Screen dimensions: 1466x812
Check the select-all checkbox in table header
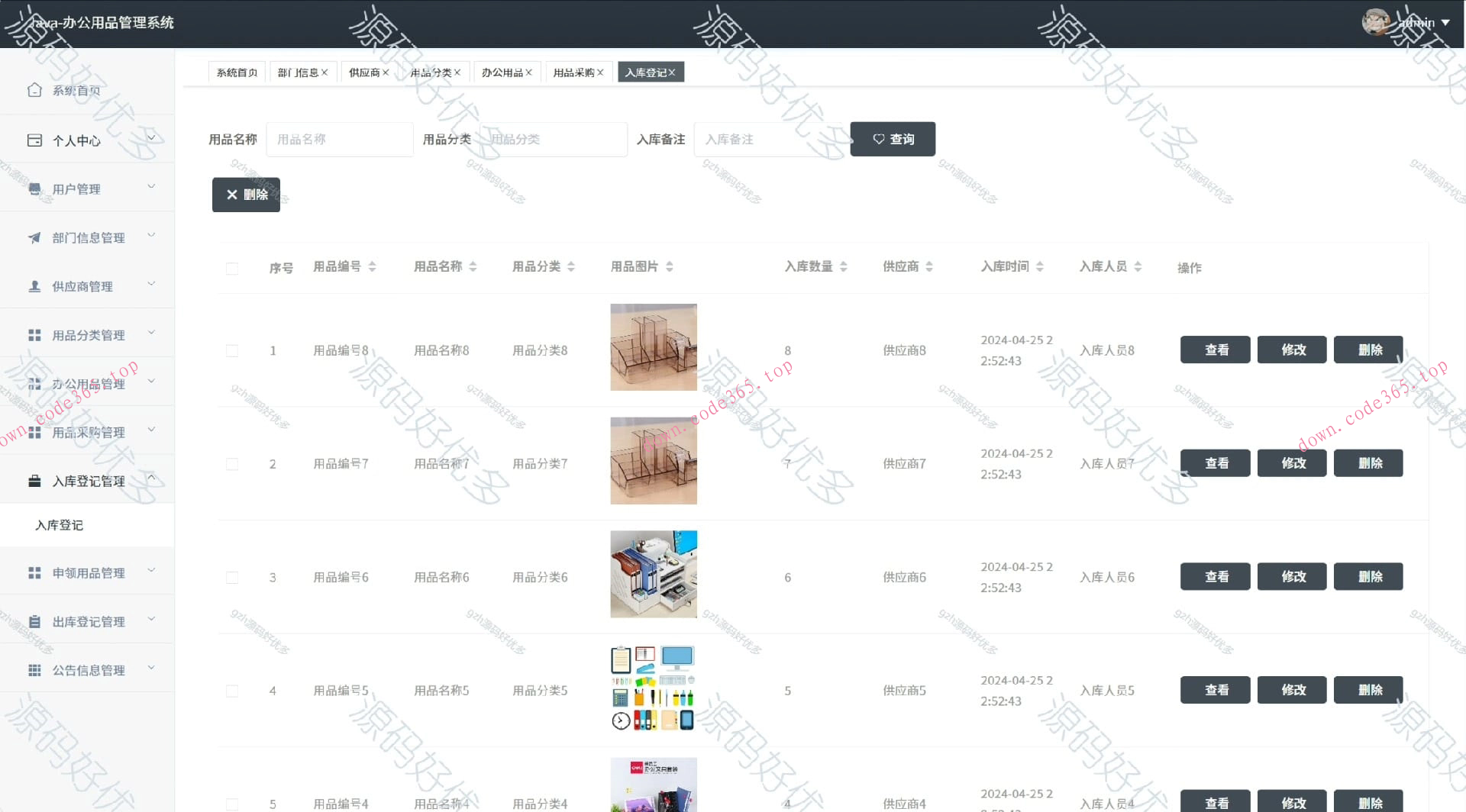[x=232, y=268]
